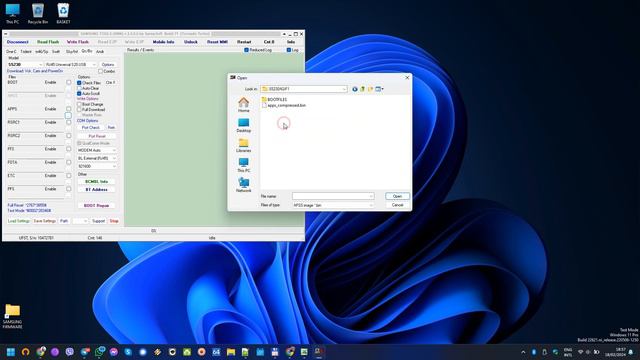Switch to the One C tab

pos(11,52)
